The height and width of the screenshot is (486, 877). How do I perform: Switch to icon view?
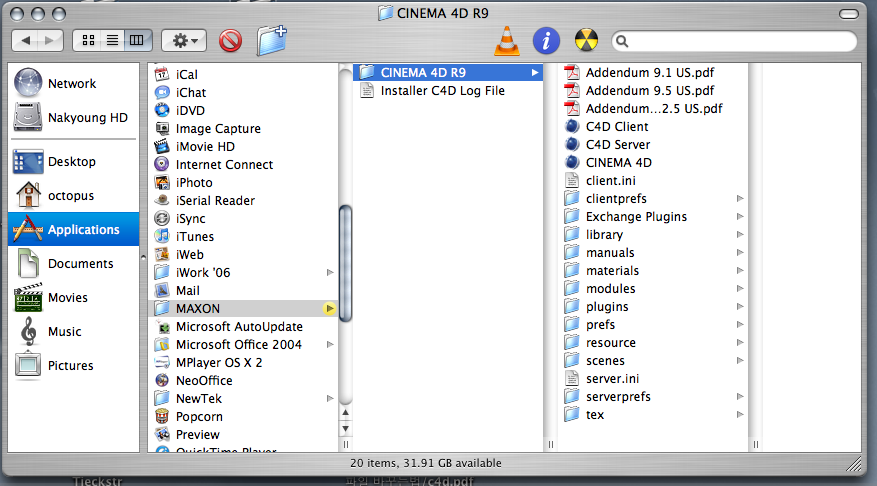point(88,40)
